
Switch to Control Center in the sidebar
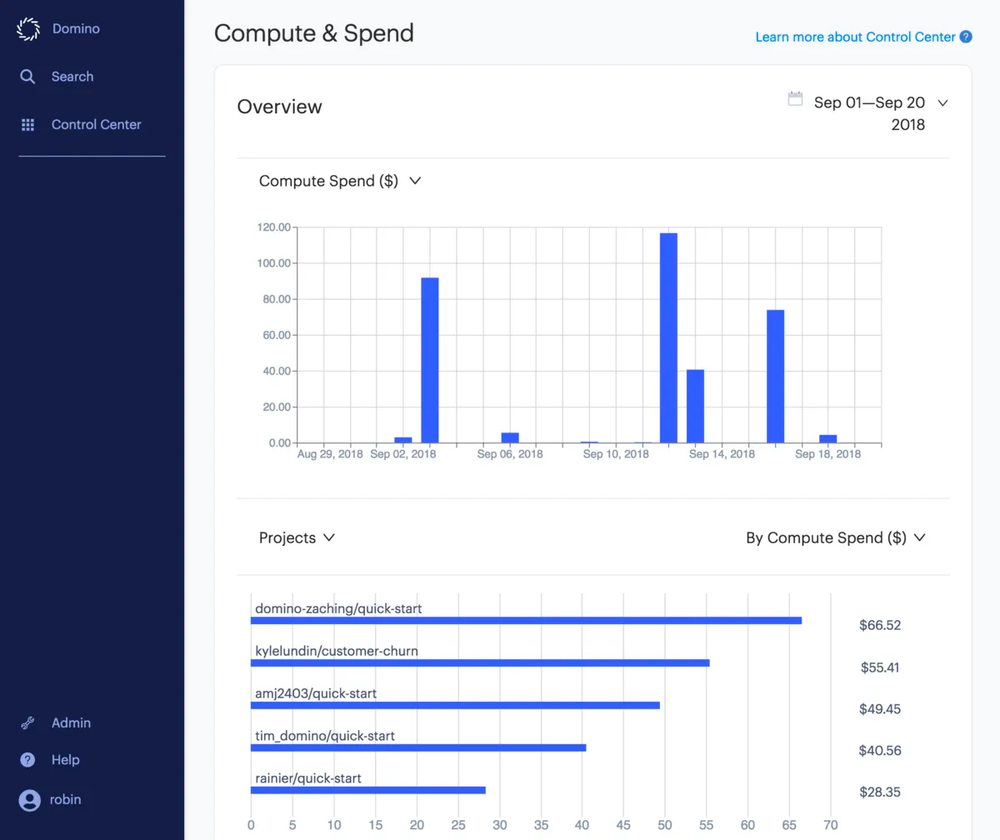tap(96, 124)
